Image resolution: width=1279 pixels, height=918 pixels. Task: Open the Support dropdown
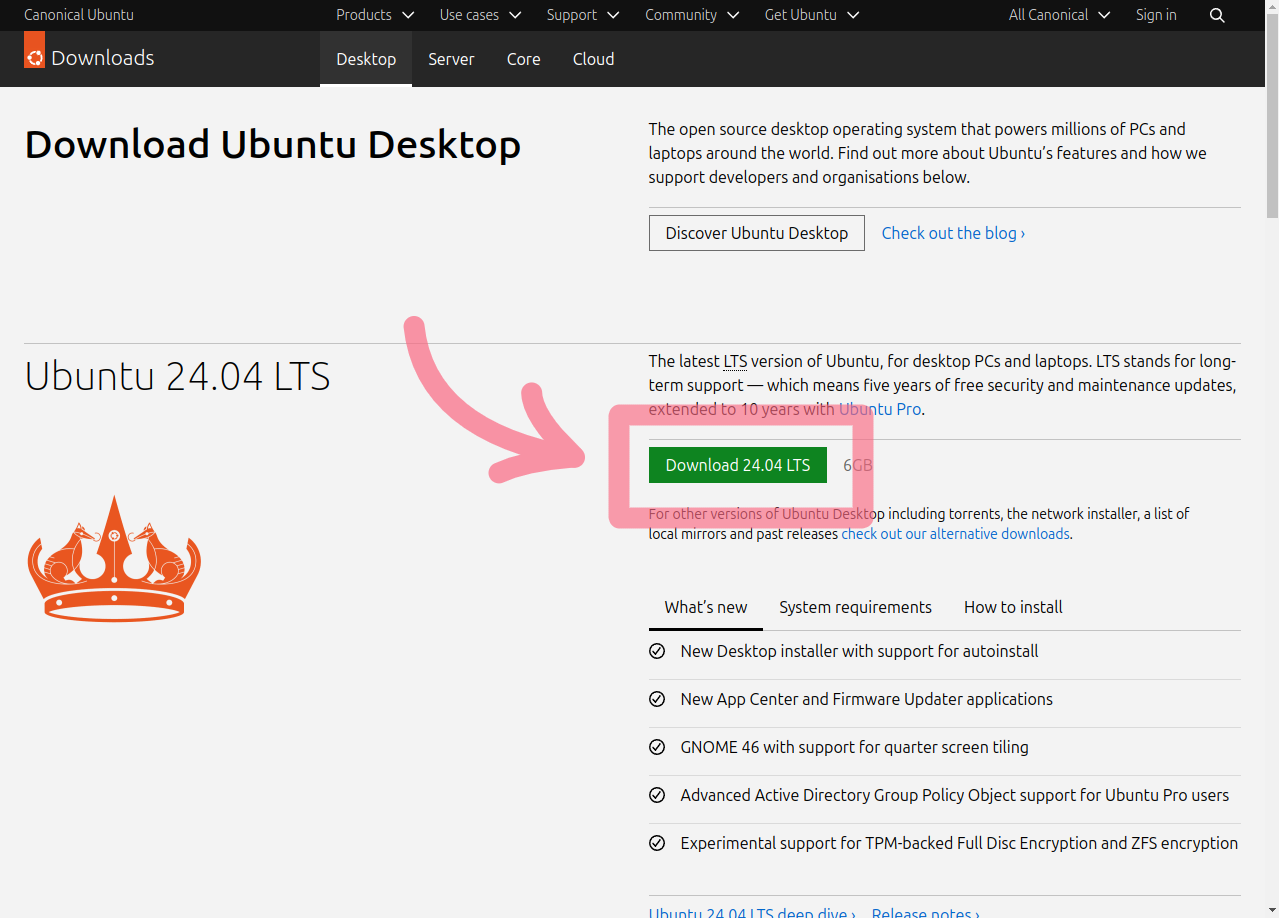(x=583, y=15)
